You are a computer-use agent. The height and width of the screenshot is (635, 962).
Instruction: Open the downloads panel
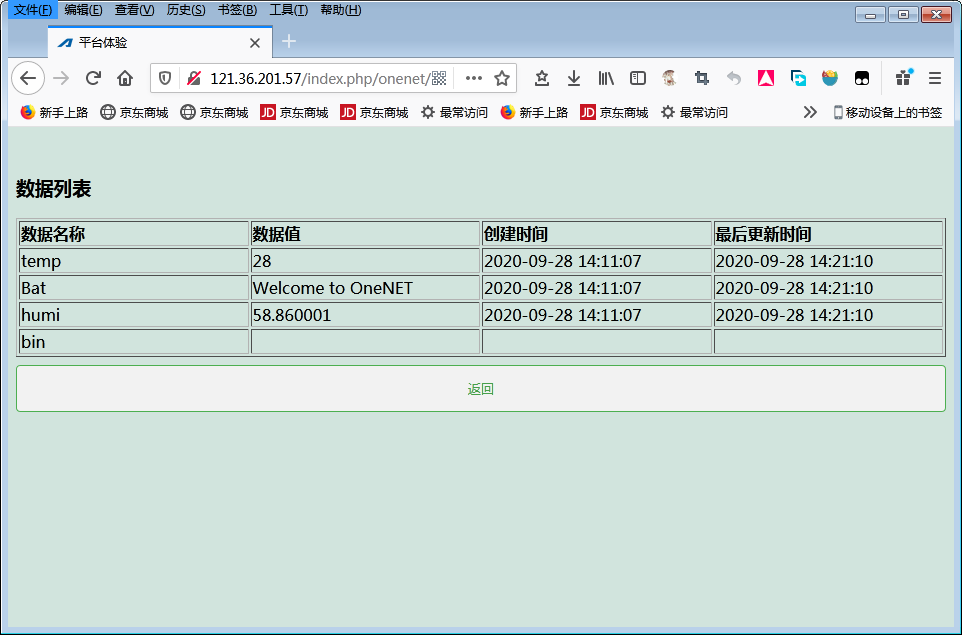coord(574,78)
